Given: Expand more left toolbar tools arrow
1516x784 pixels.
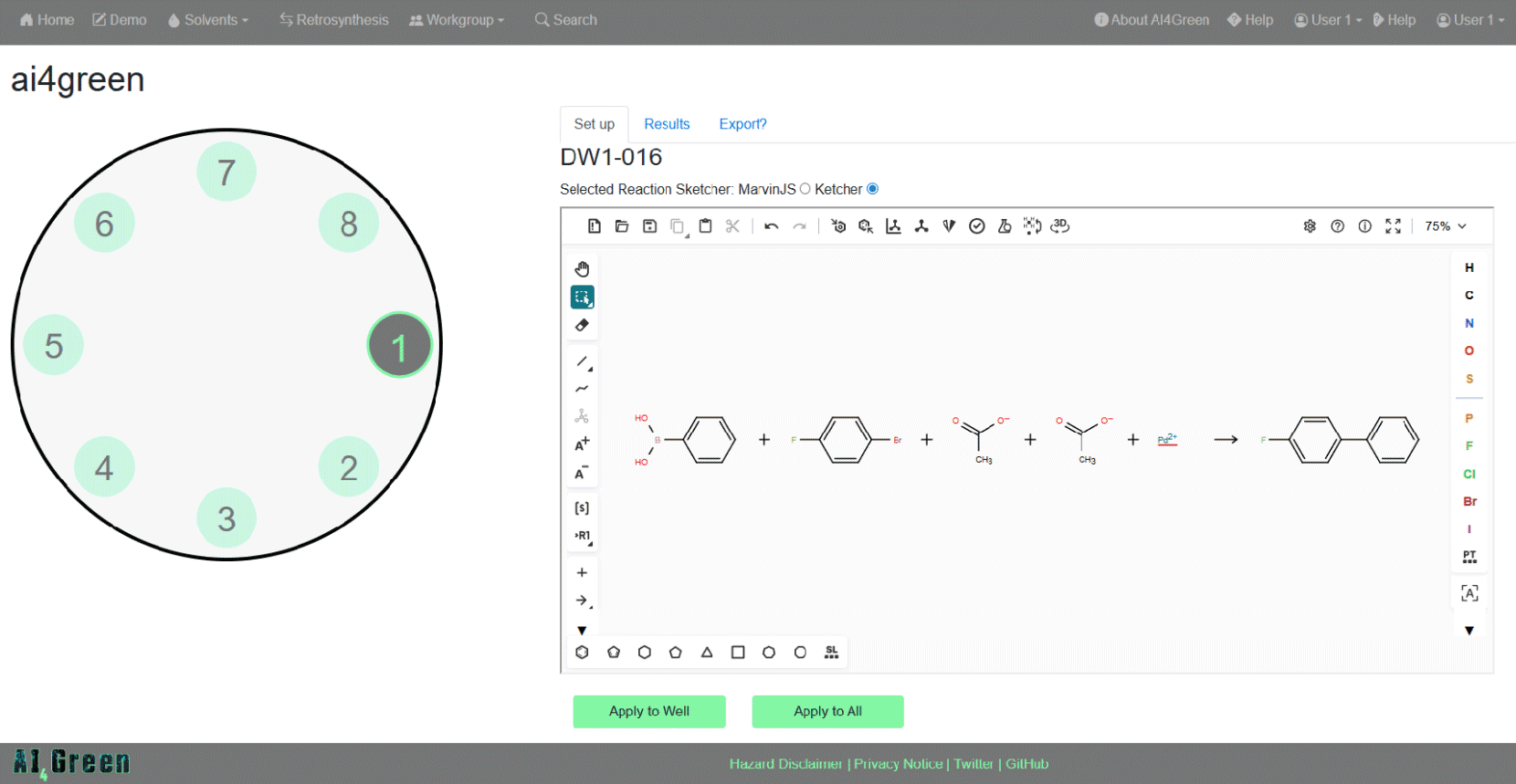Looking at the screenshot, I should tap(582, 631).
